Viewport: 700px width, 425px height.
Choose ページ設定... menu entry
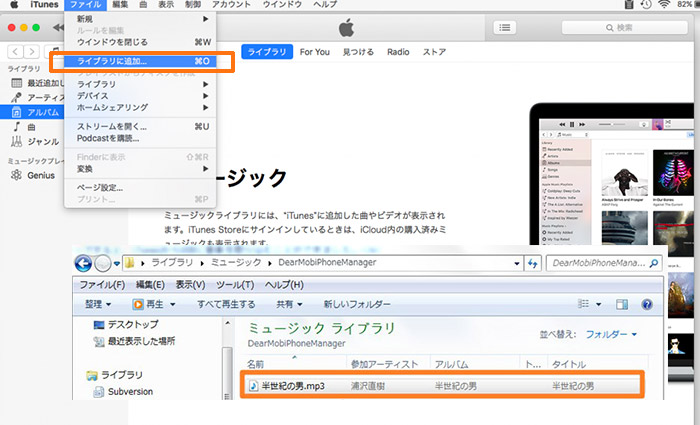[x=141, y=188]
